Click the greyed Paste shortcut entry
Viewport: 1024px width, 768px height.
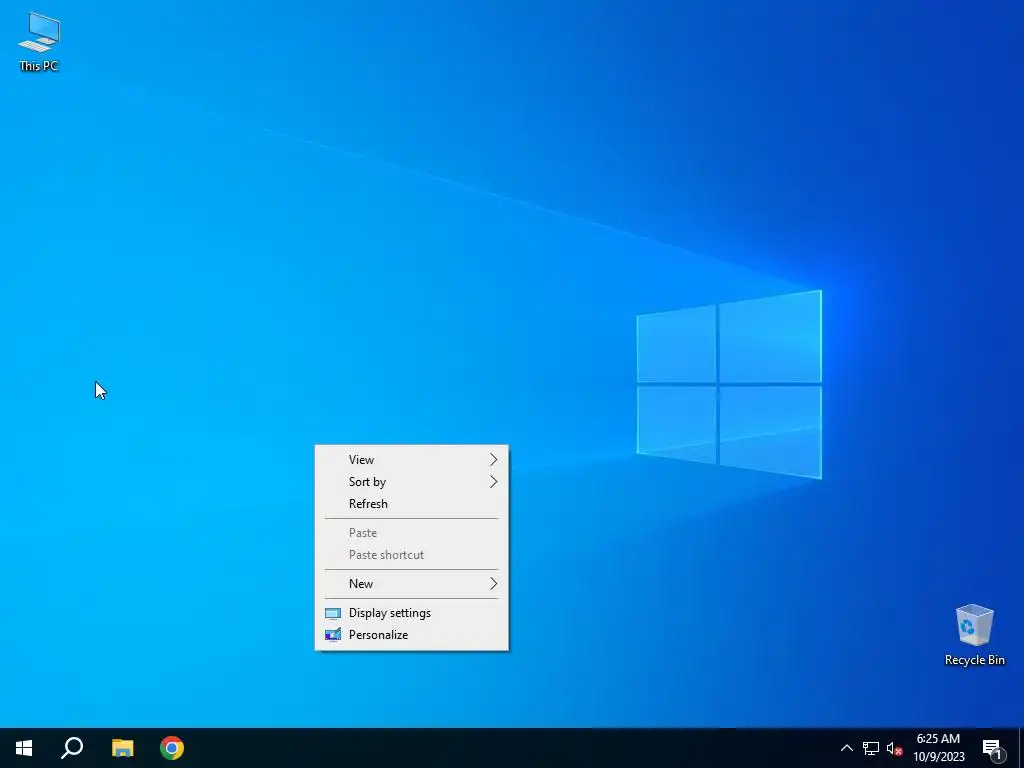411,555
